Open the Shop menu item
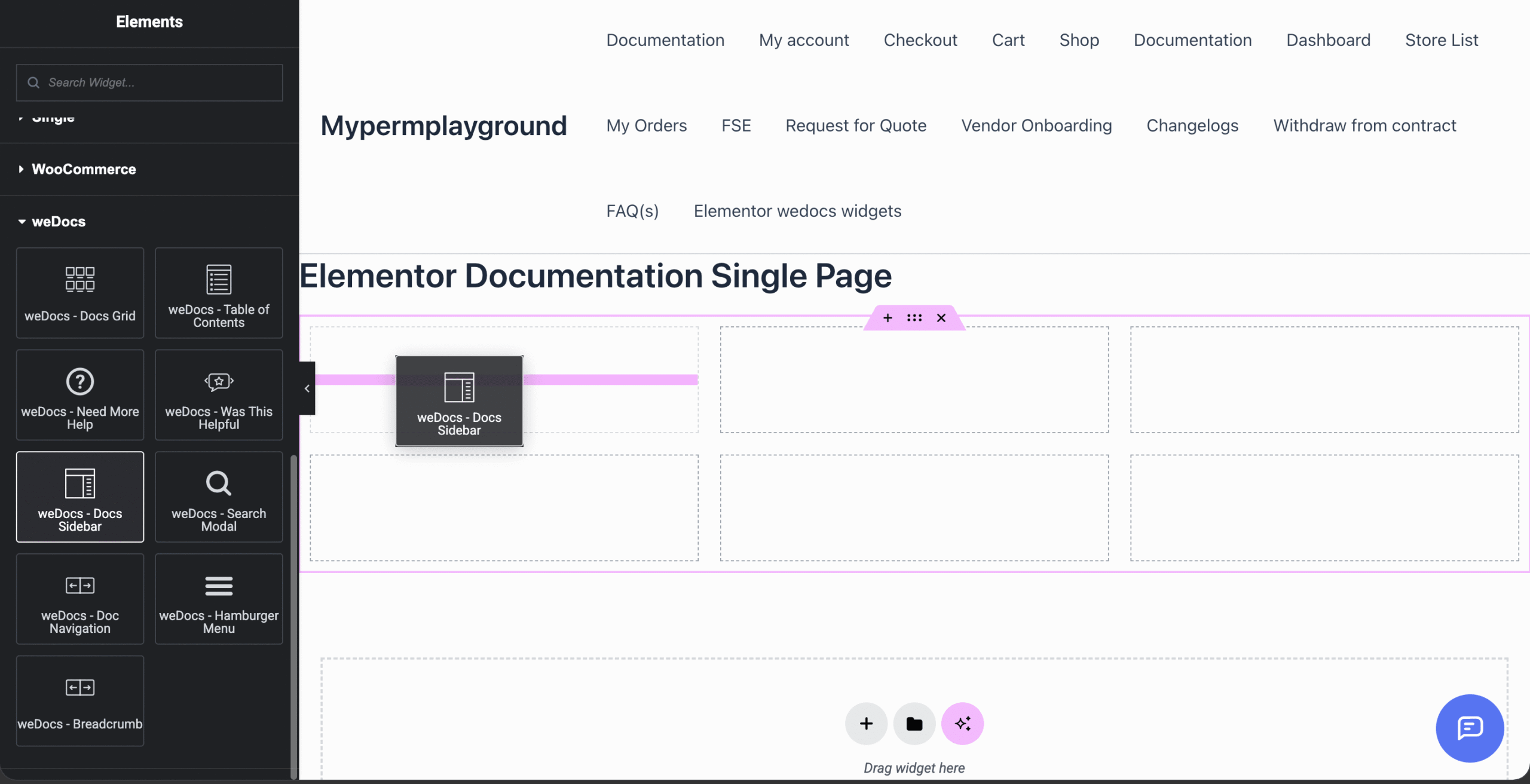Image resolution: width=1530 pixels, height=784 pixels. (x=1079, y=40)
